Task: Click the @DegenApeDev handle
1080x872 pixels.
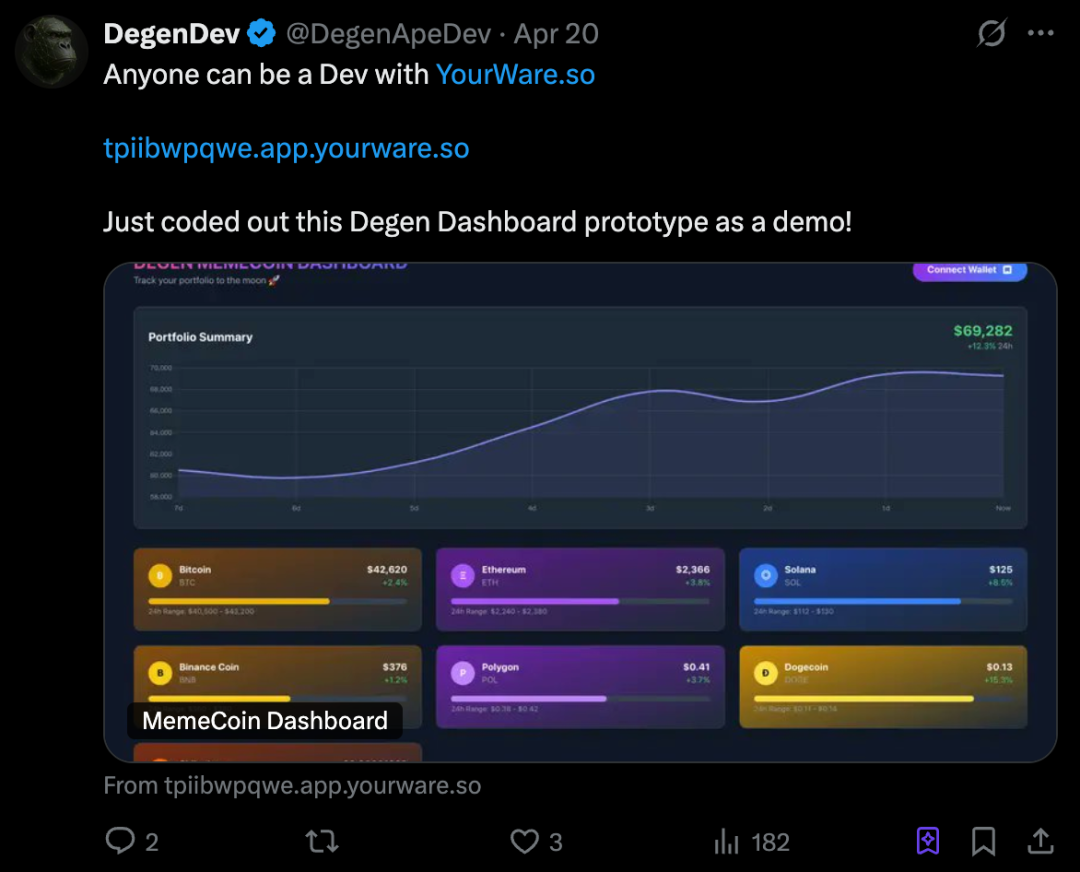Action: click(389, 34)
